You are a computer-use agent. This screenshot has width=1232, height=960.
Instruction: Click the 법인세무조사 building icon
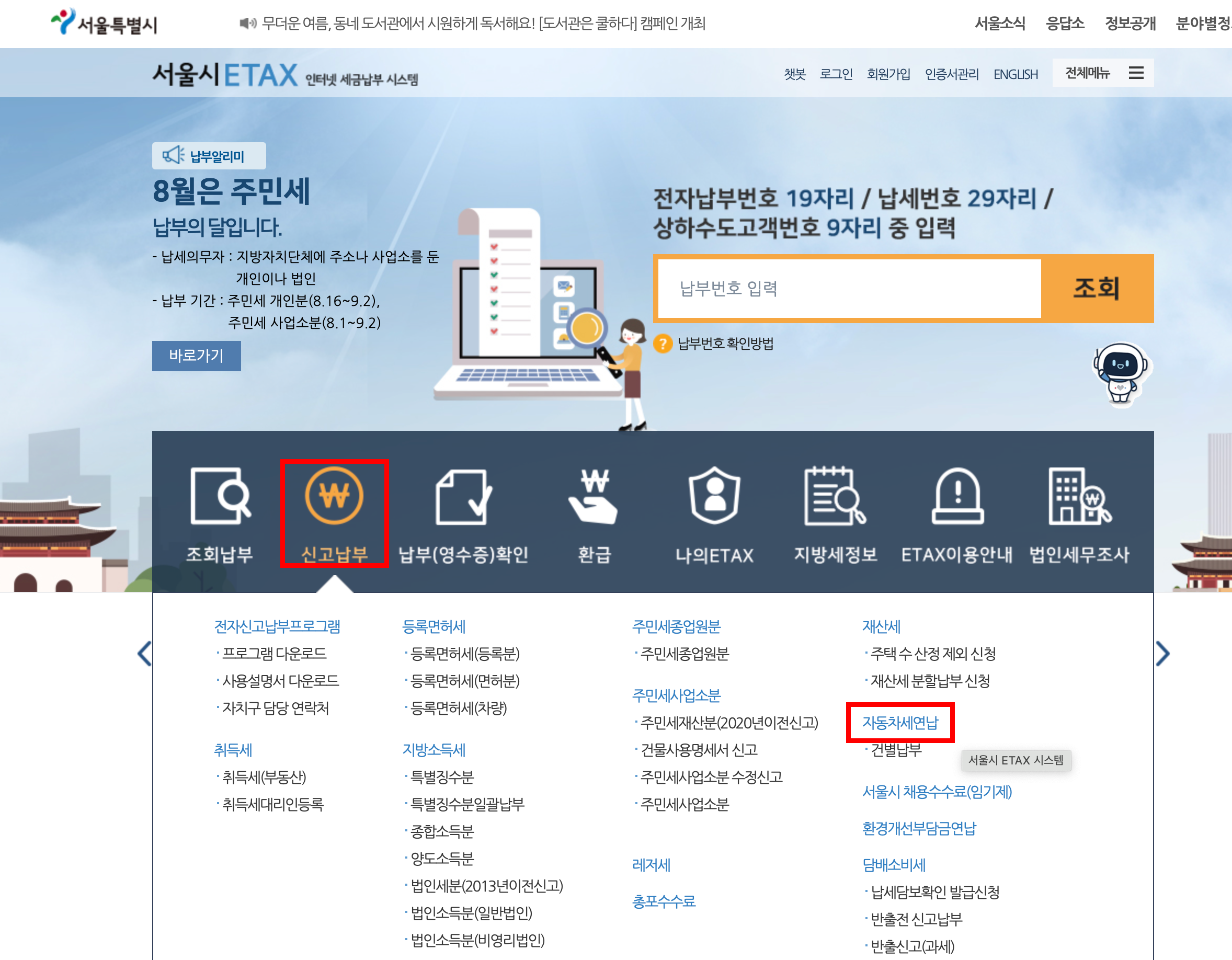[x=1079, y=496]
